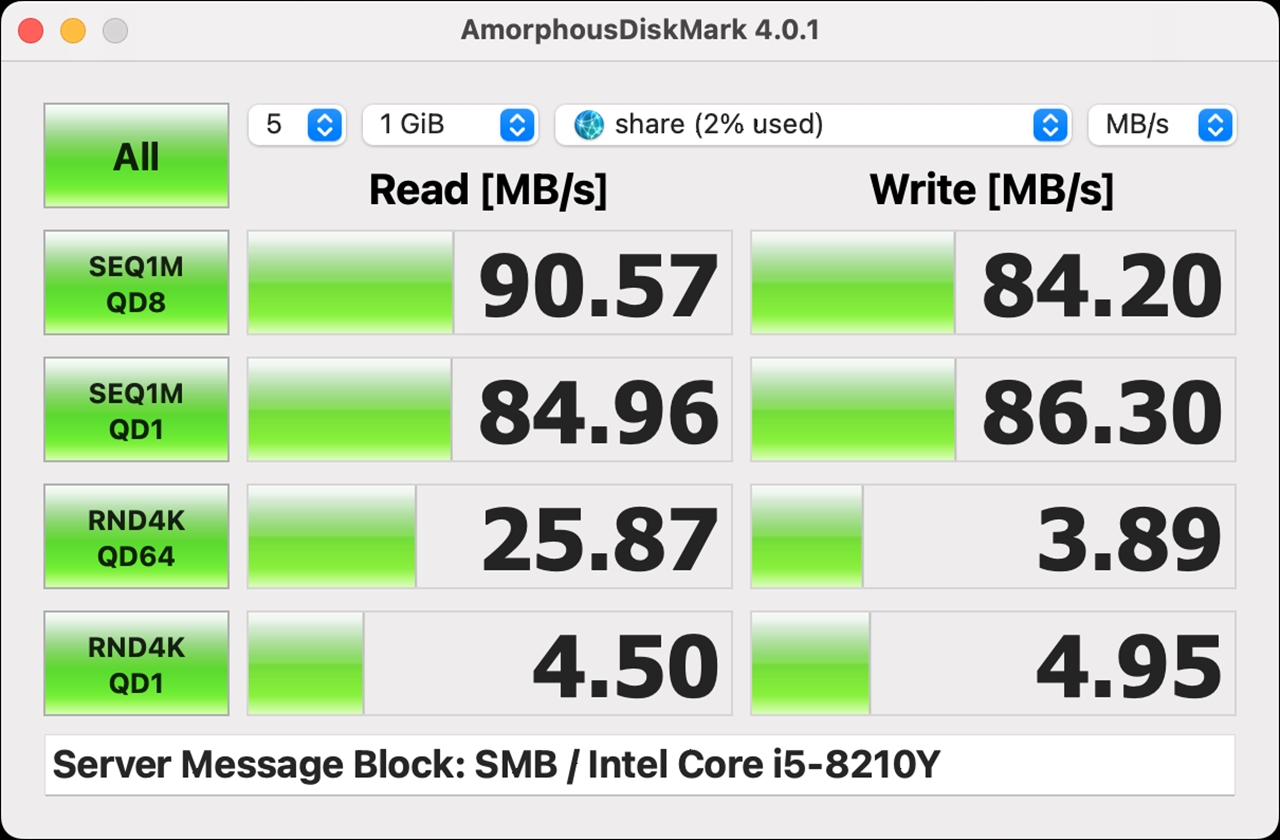Run the RND4K QD1 benchmark
Screen dimensions: 1280x840
(x=136, y=664)
